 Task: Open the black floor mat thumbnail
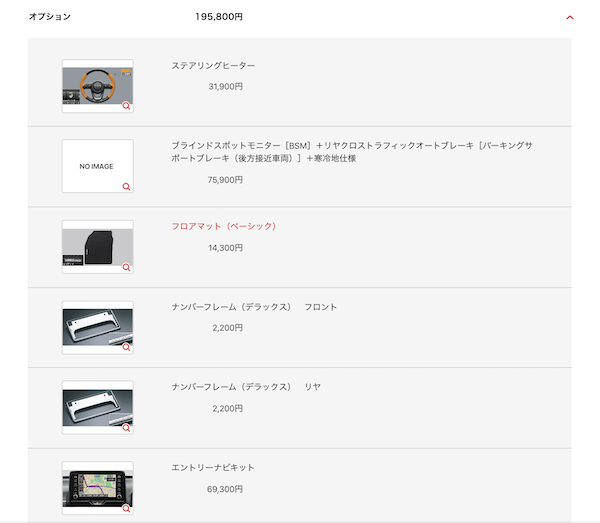[96, 246]
